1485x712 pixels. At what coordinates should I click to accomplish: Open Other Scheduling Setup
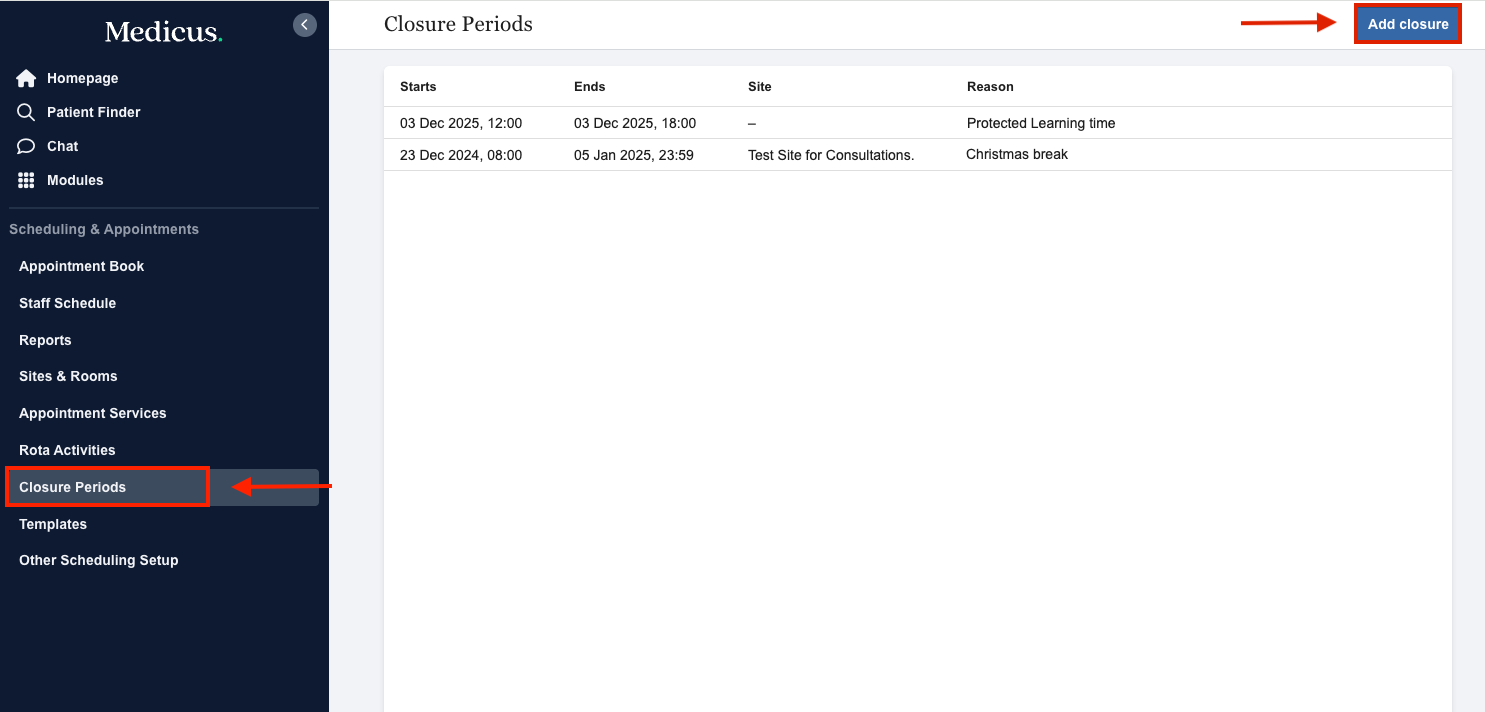98,560
